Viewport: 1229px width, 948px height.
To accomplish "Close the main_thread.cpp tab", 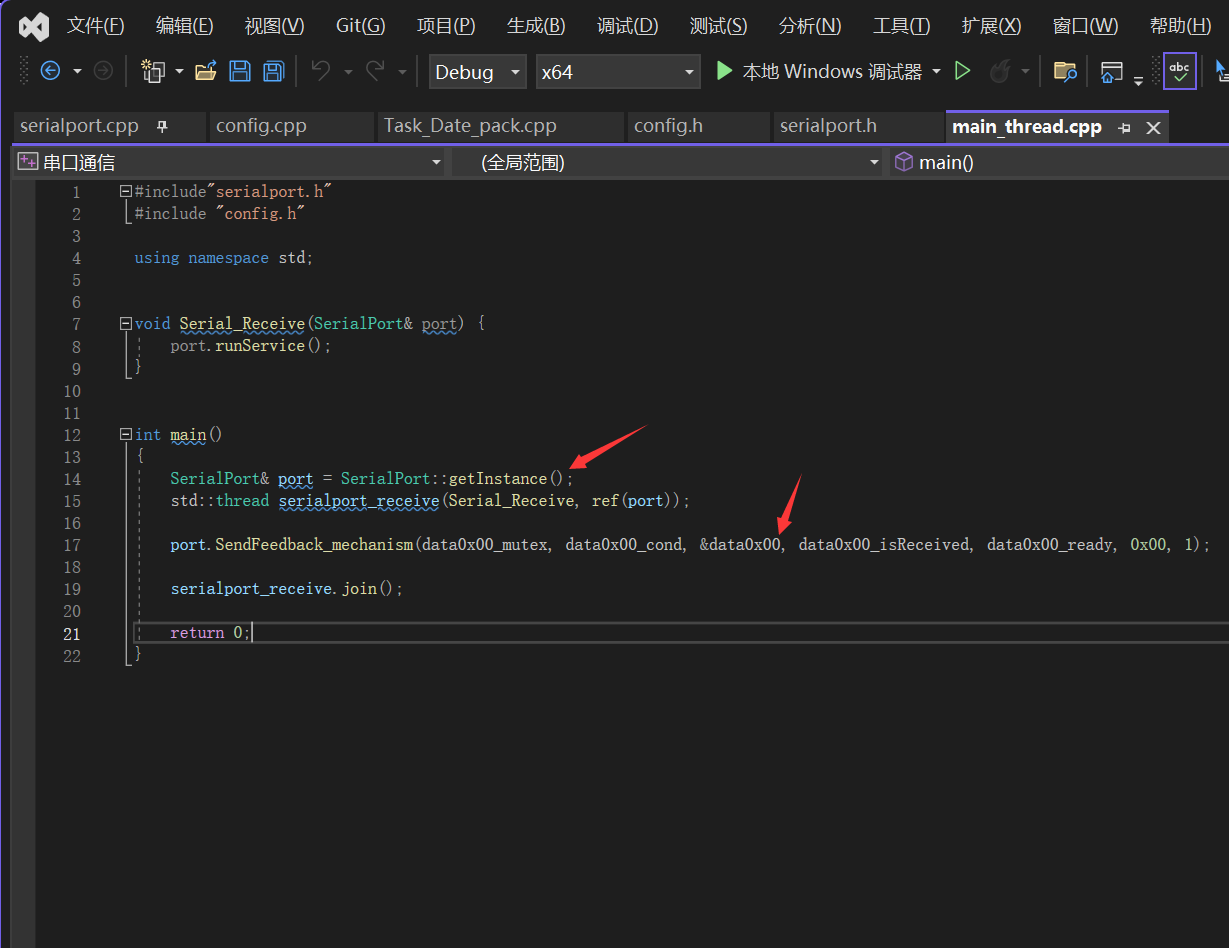I will click(1153, 128).
